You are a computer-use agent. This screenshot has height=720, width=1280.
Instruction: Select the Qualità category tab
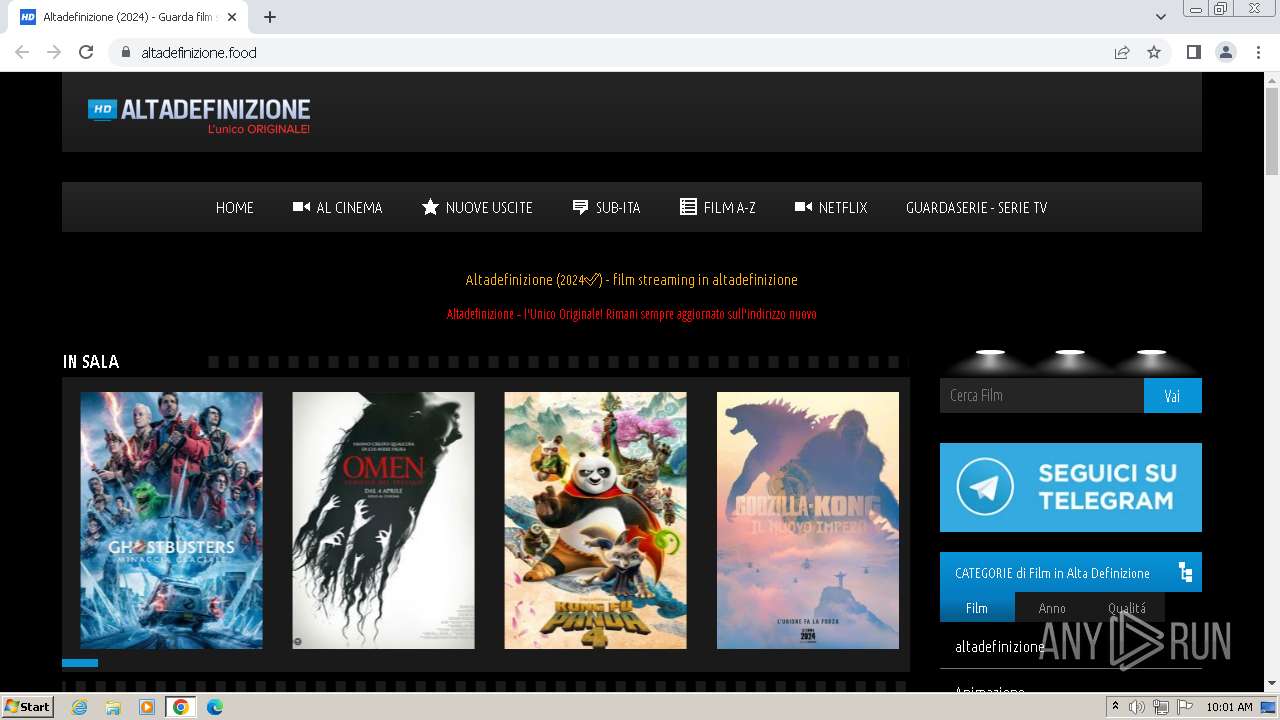(x=1127, y=608)
